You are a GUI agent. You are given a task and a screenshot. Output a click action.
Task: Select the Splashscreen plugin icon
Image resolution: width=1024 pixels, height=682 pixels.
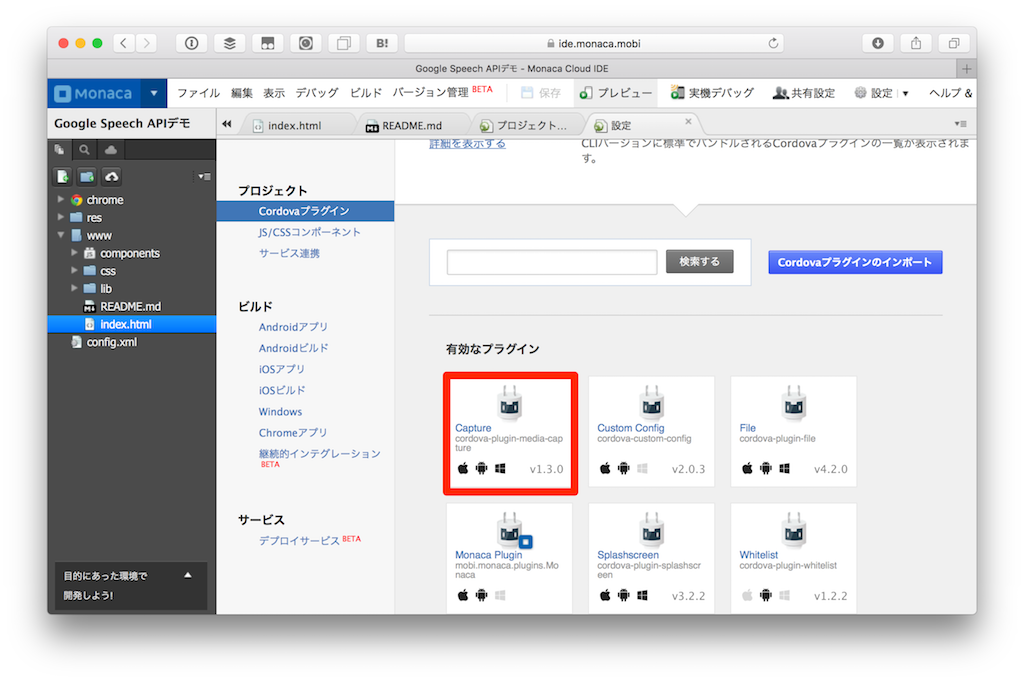pyautogui.click(x=650, y=529)
